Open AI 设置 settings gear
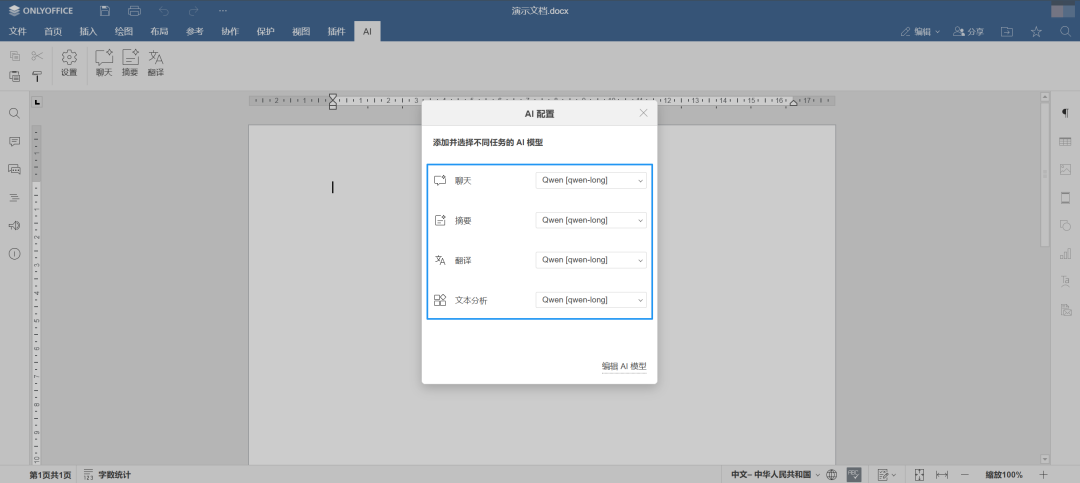This screenshot has height=483, width=1080. (x=69, y=63)
